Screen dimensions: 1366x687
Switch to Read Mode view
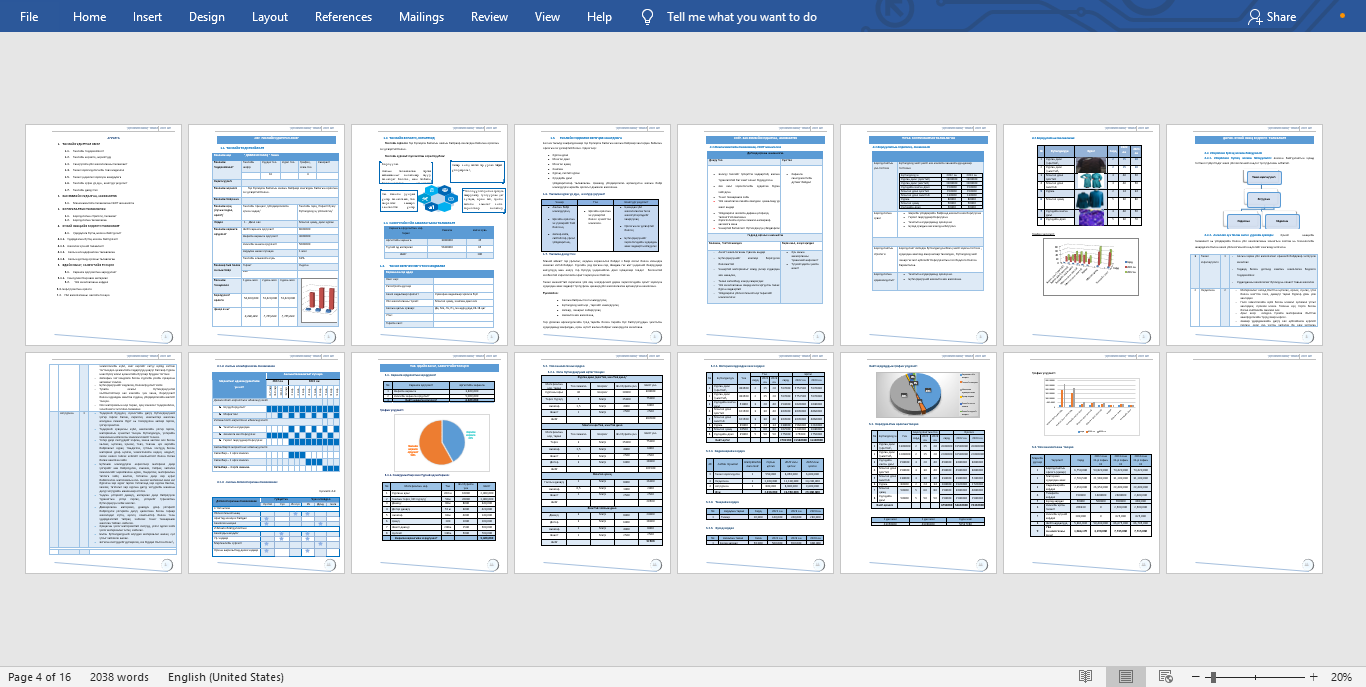(x=1086, y=677)
